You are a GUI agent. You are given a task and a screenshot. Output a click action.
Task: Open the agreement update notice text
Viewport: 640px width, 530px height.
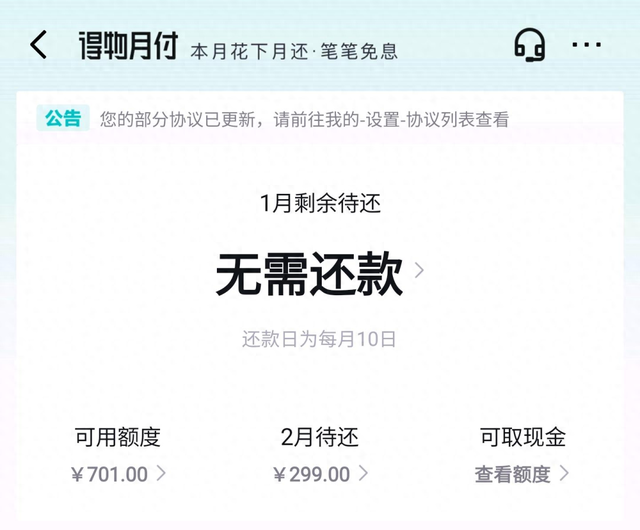pyautogui.click(x=304, y=119)
